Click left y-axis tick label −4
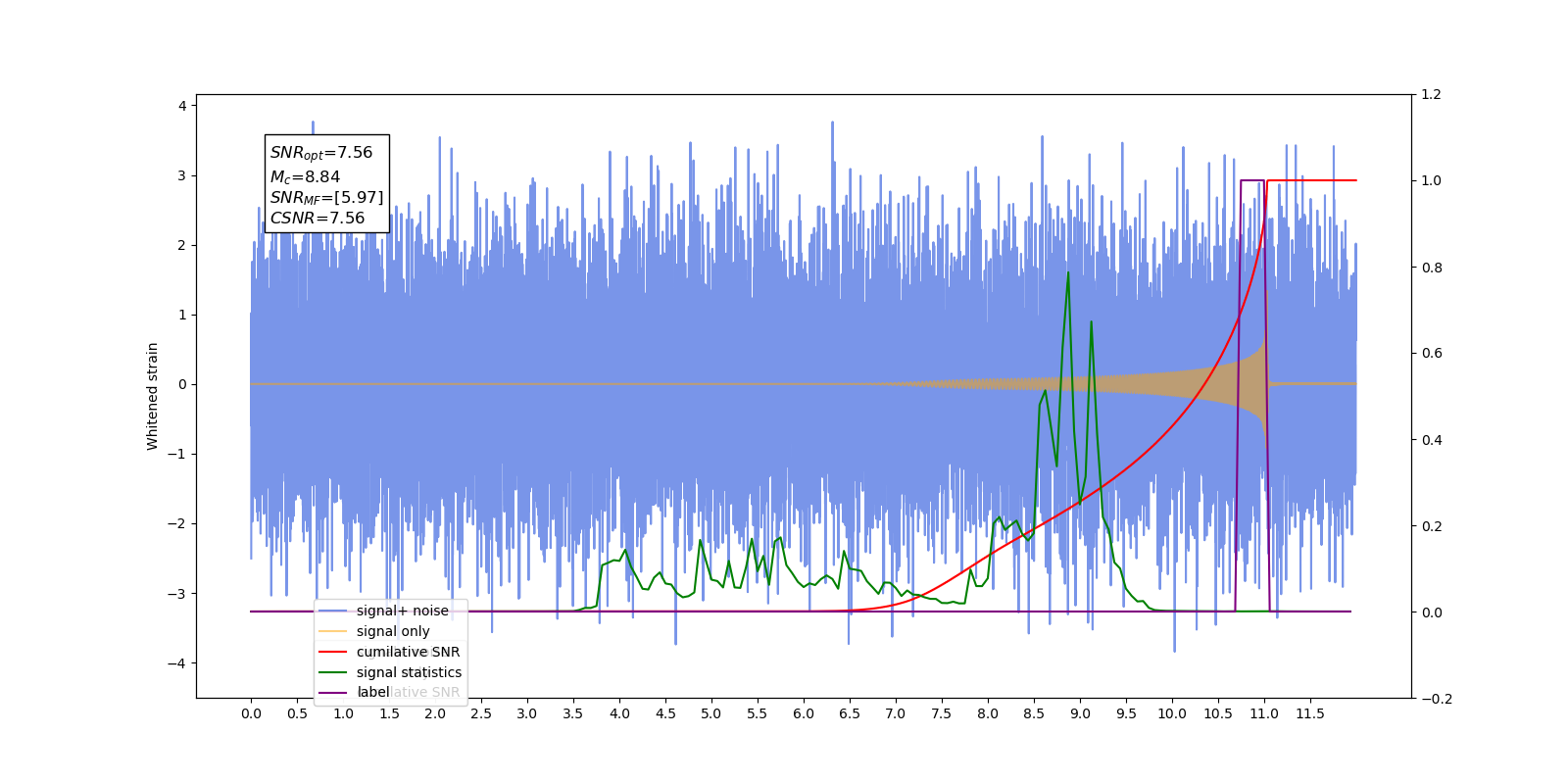The width and height of the screenshot is (1568, 784). pos(176,663)
